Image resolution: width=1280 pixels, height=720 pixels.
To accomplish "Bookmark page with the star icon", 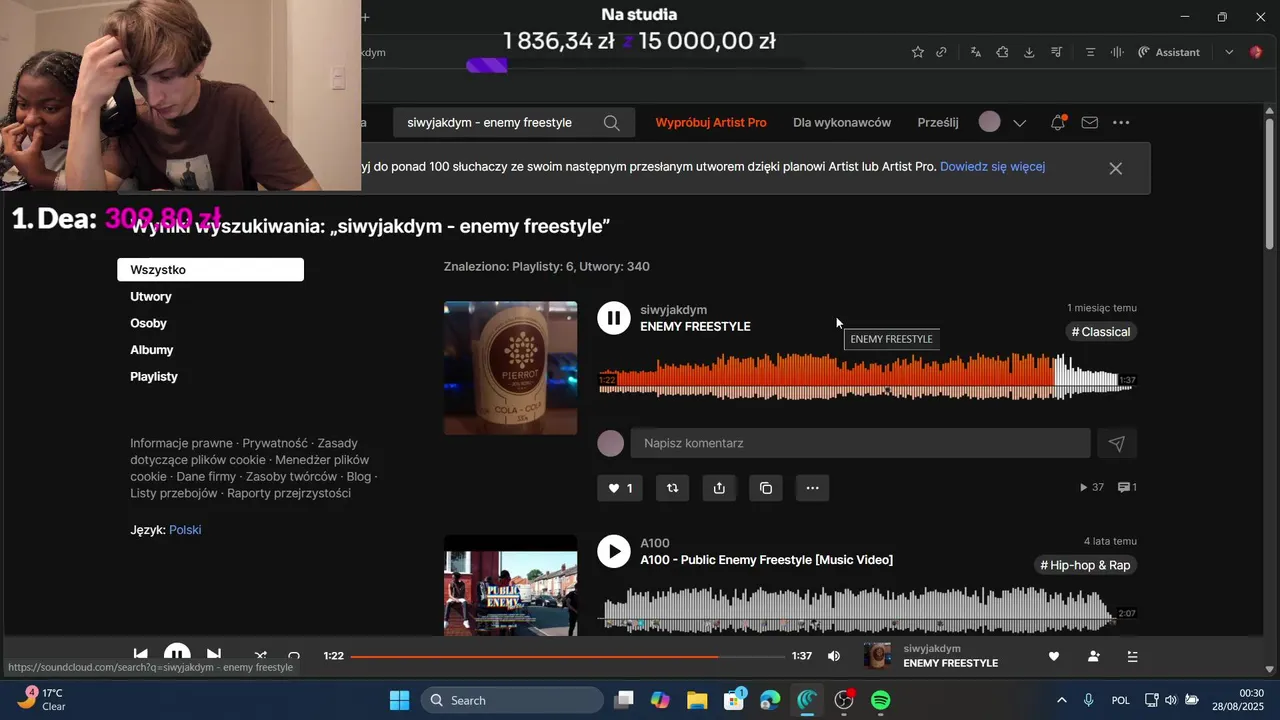I will click(918, 52).
